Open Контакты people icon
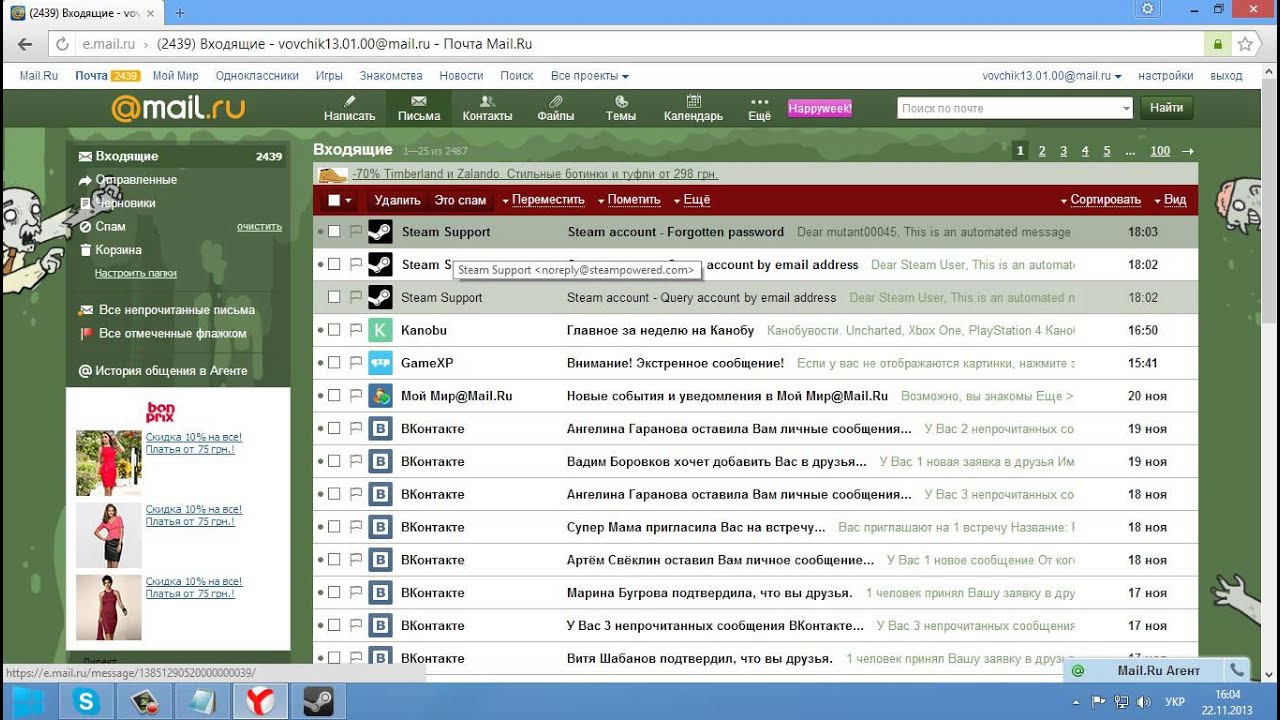Screen dimensions: 1280x720 click(x=487, y=101)
